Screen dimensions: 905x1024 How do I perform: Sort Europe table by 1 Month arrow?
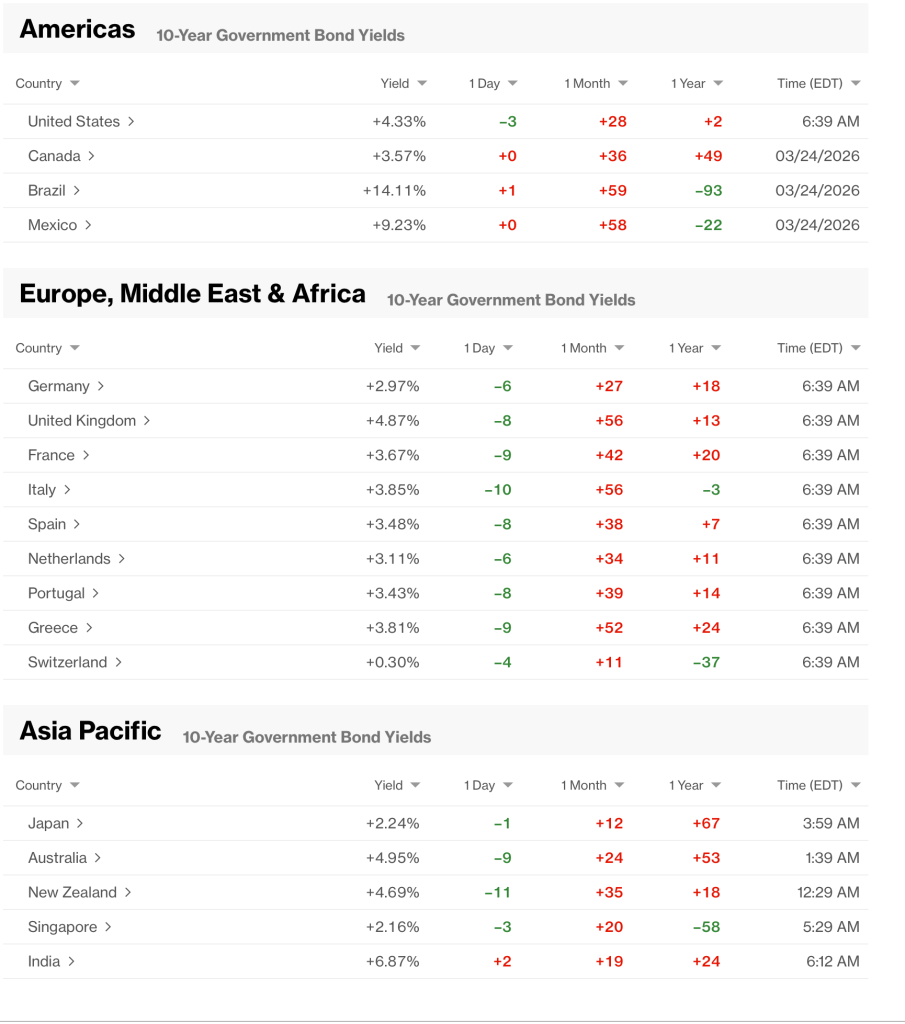tap(620, 348)
